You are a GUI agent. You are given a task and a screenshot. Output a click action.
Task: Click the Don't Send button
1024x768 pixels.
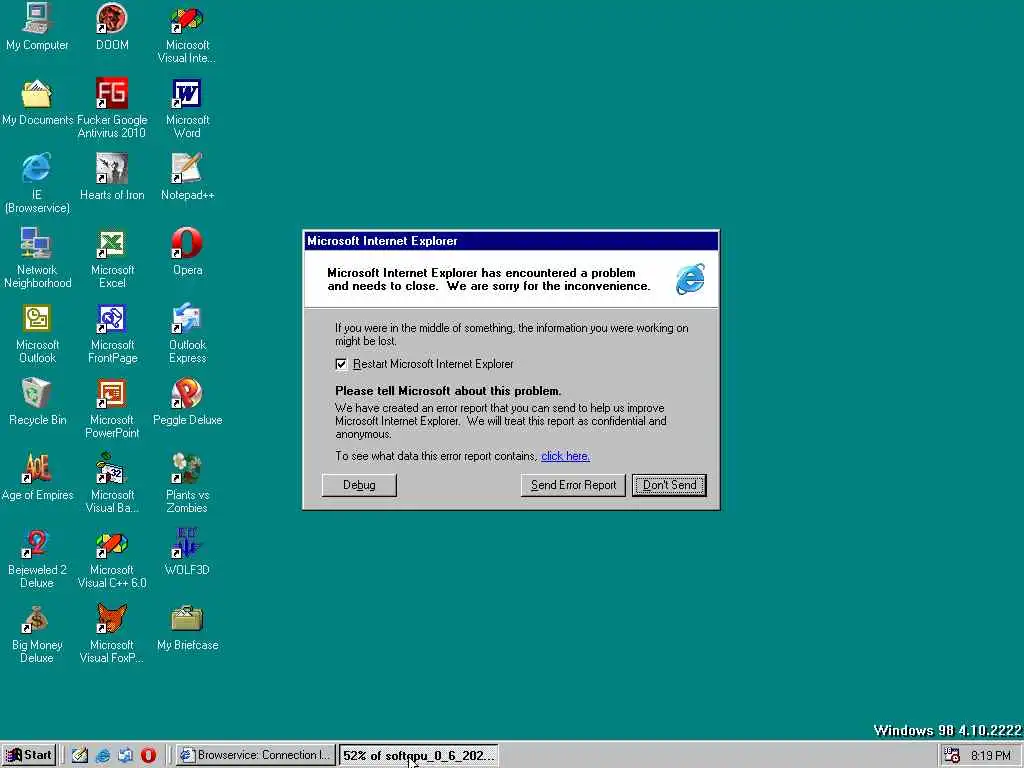669,485
